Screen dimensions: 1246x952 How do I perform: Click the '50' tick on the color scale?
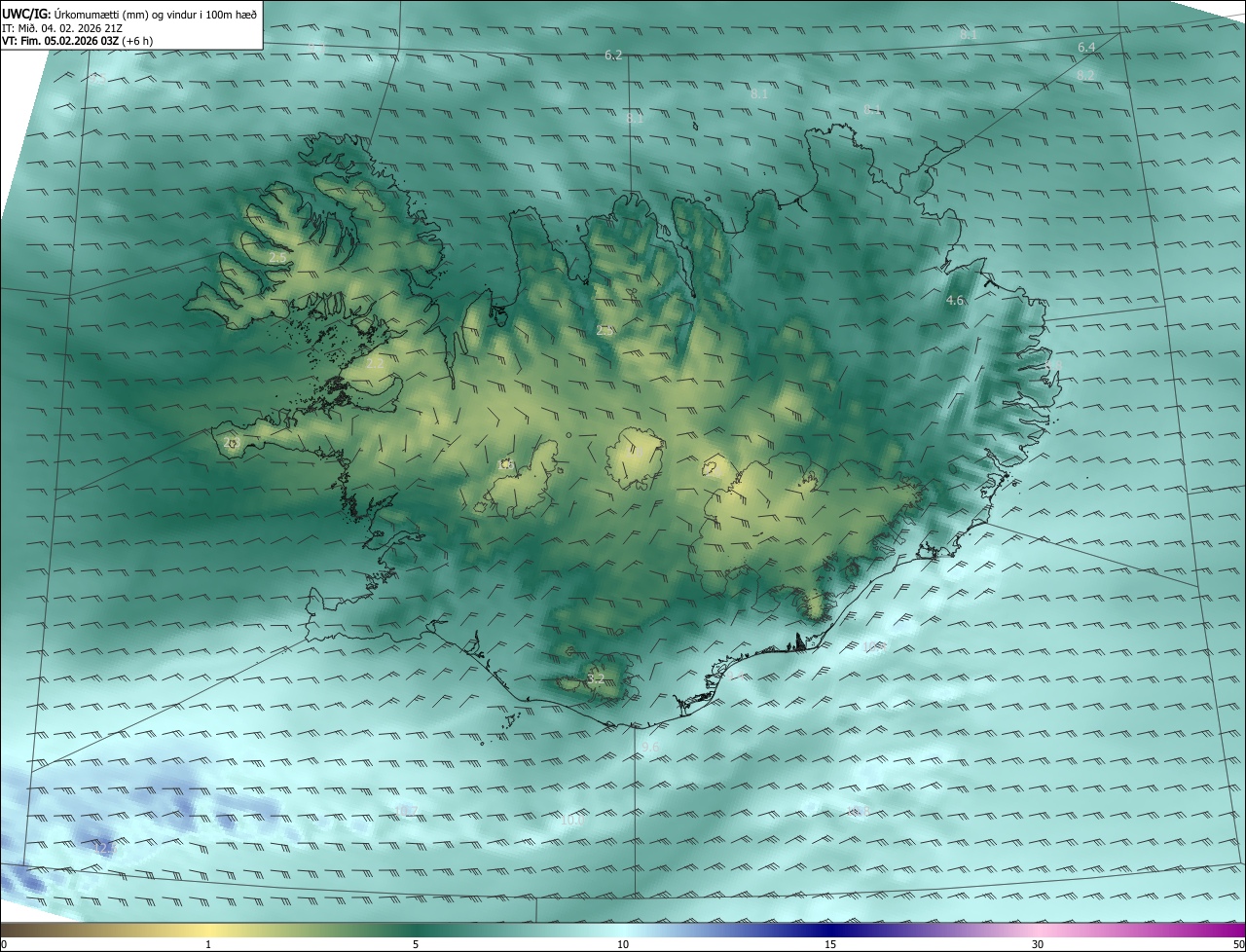coord(1237,944)
